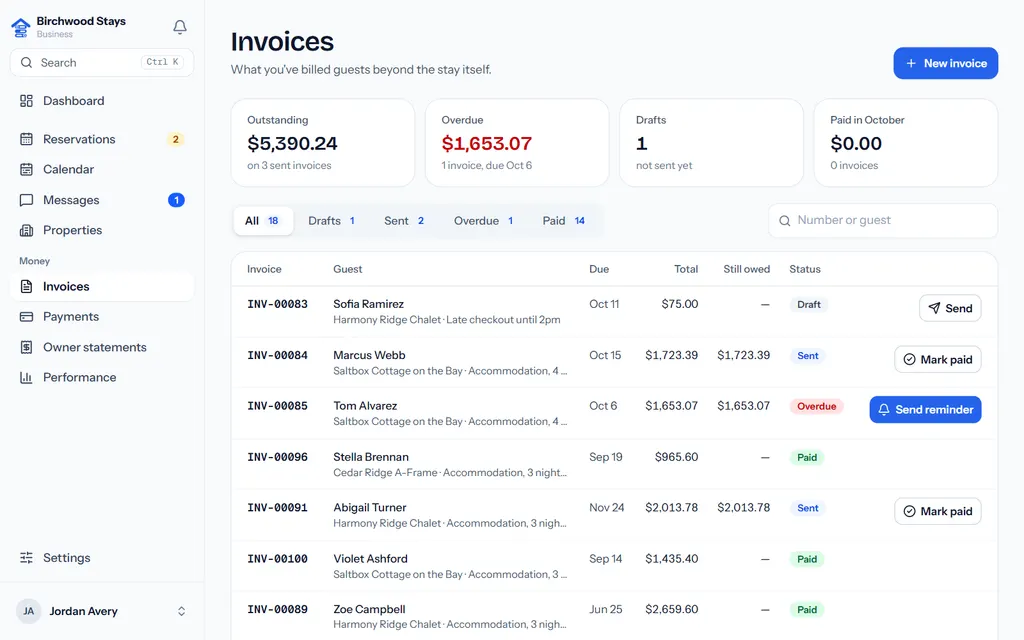1024x640 pixels.
Task: Click Stella Brennan's Paid status badge
Action: click(807, 457)
